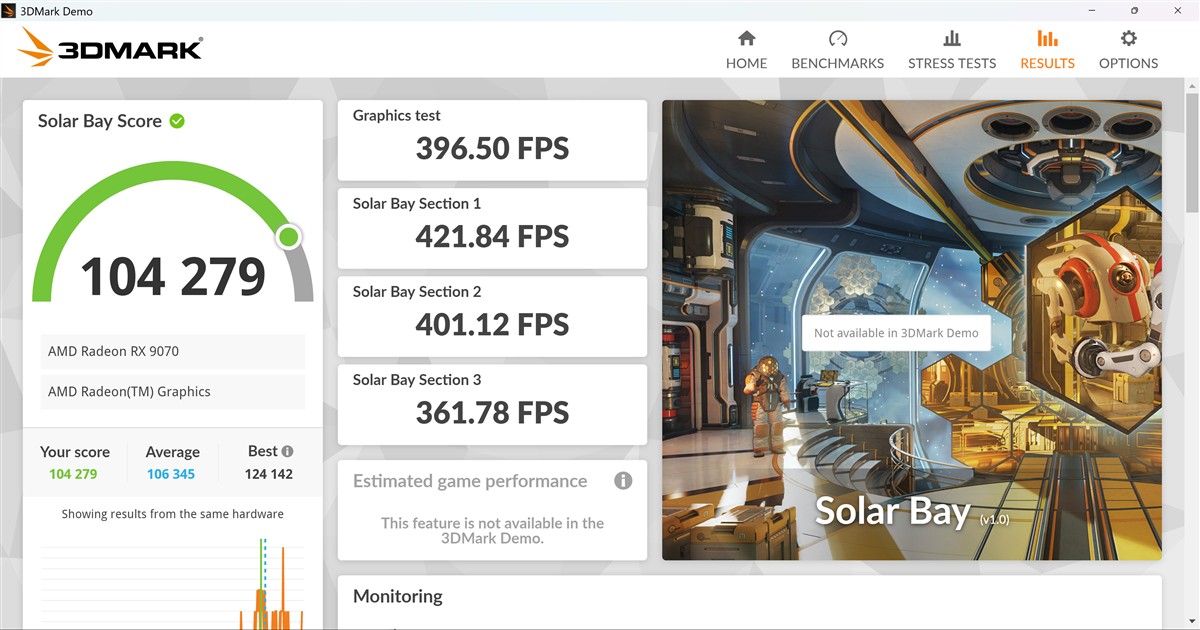Click the 3DMark logo in header
The height and width of the screenshot is (630, 1200).
(x=110, y=47)
